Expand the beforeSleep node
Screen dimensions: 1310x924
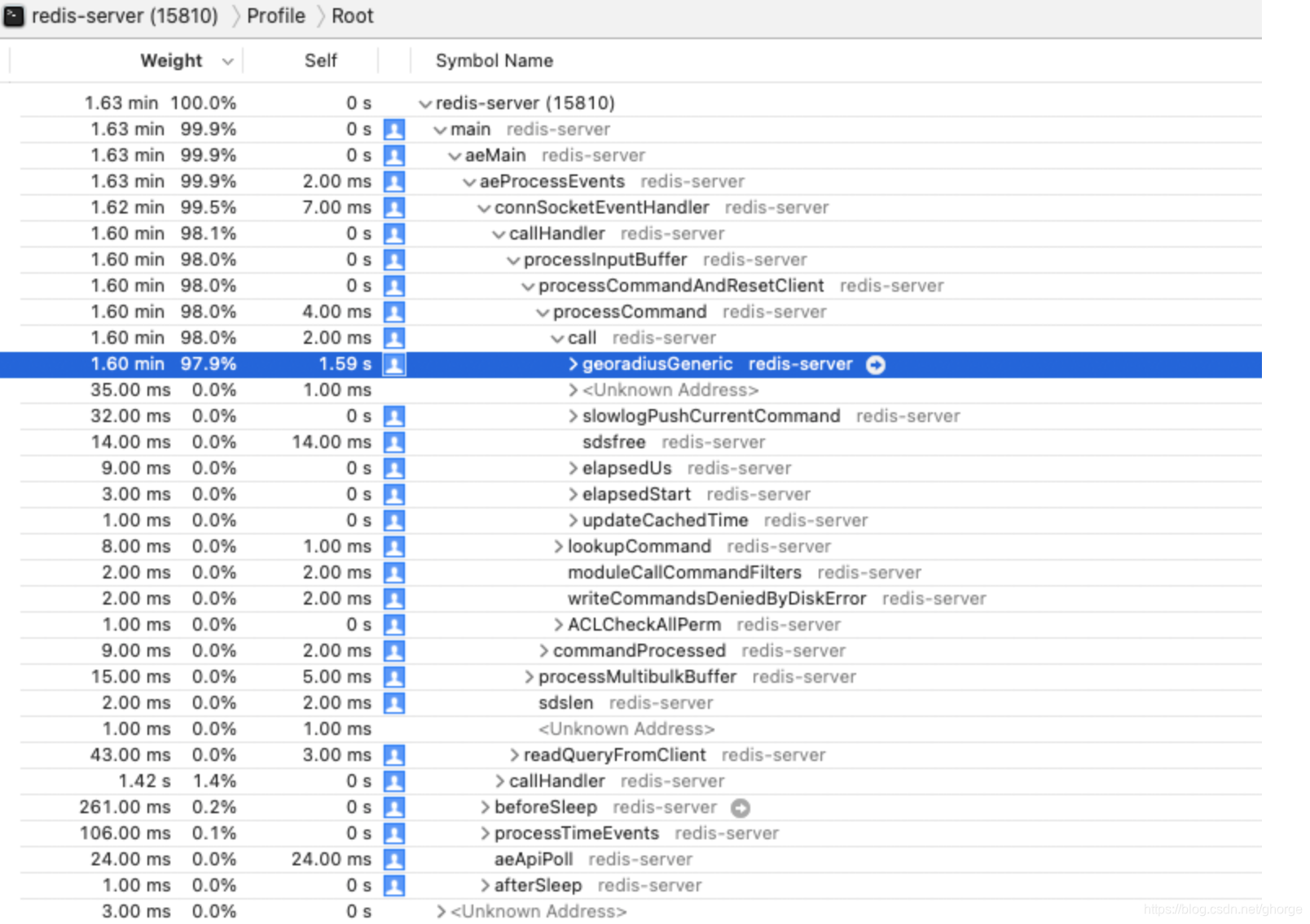pos(485,807)
